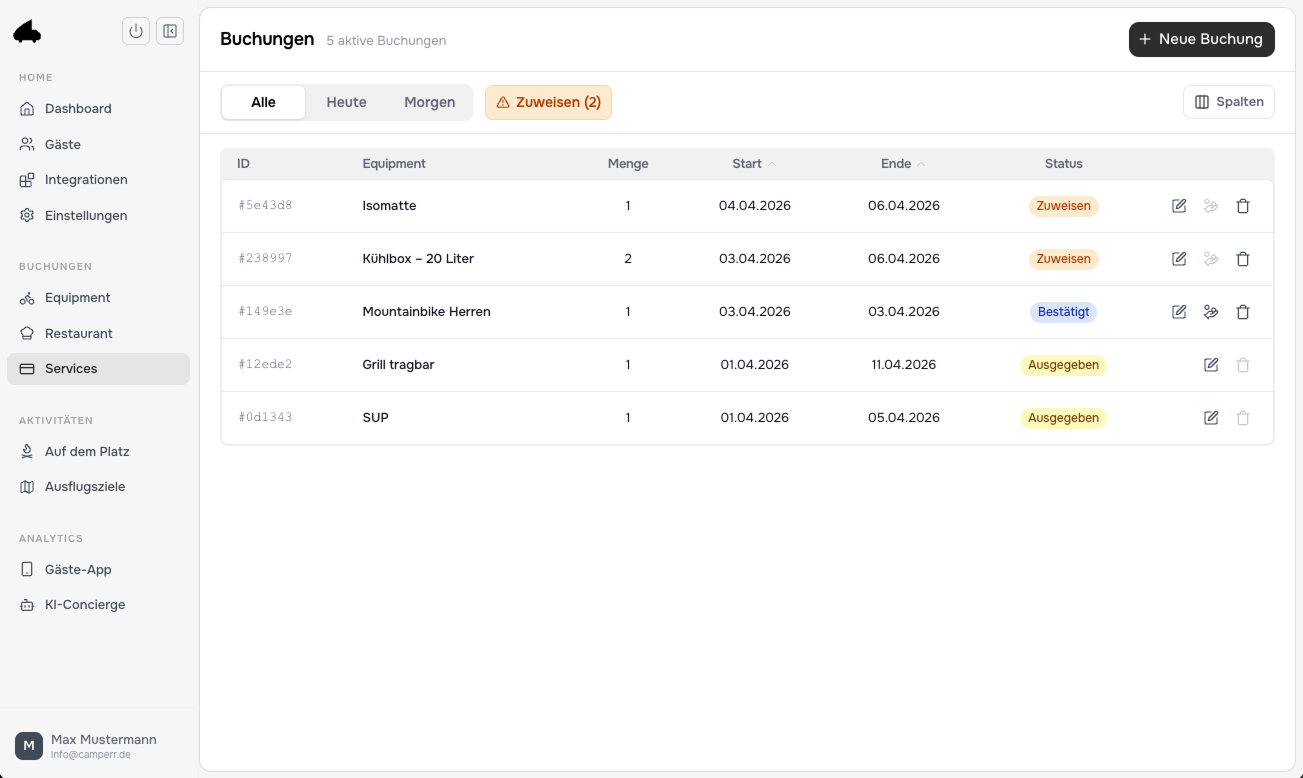Click the Equipment column header
Viewport: 1303px width, 778px height.
pos(394,164)
